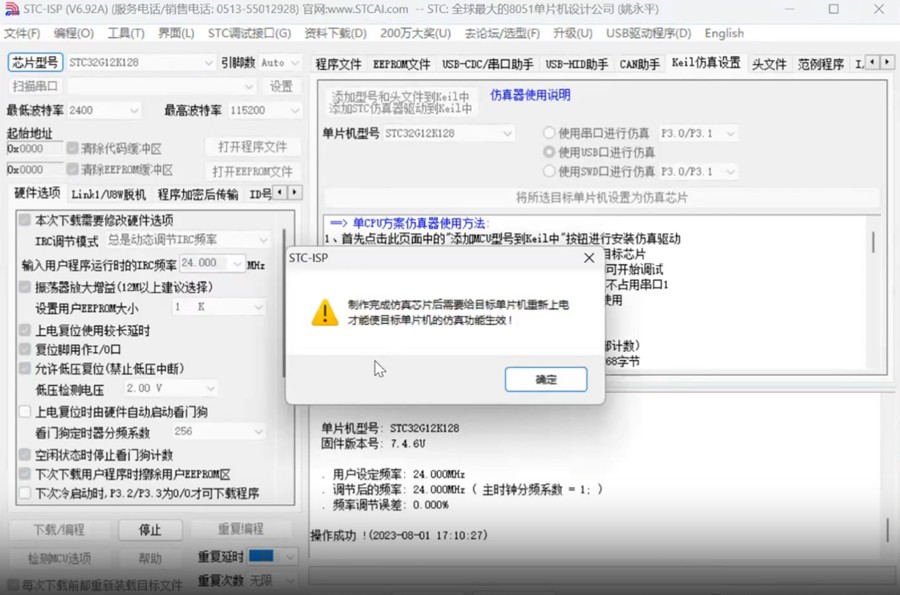Click the 起始地址 input field showing 0x0000
900x595 pixels.
30,148
